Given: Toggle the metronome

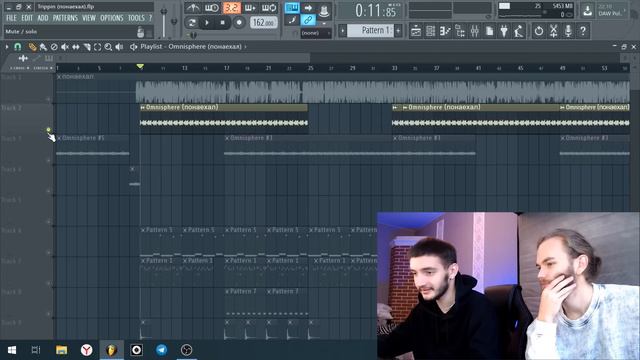Looking at the screenshot, I should click(193, 7).
